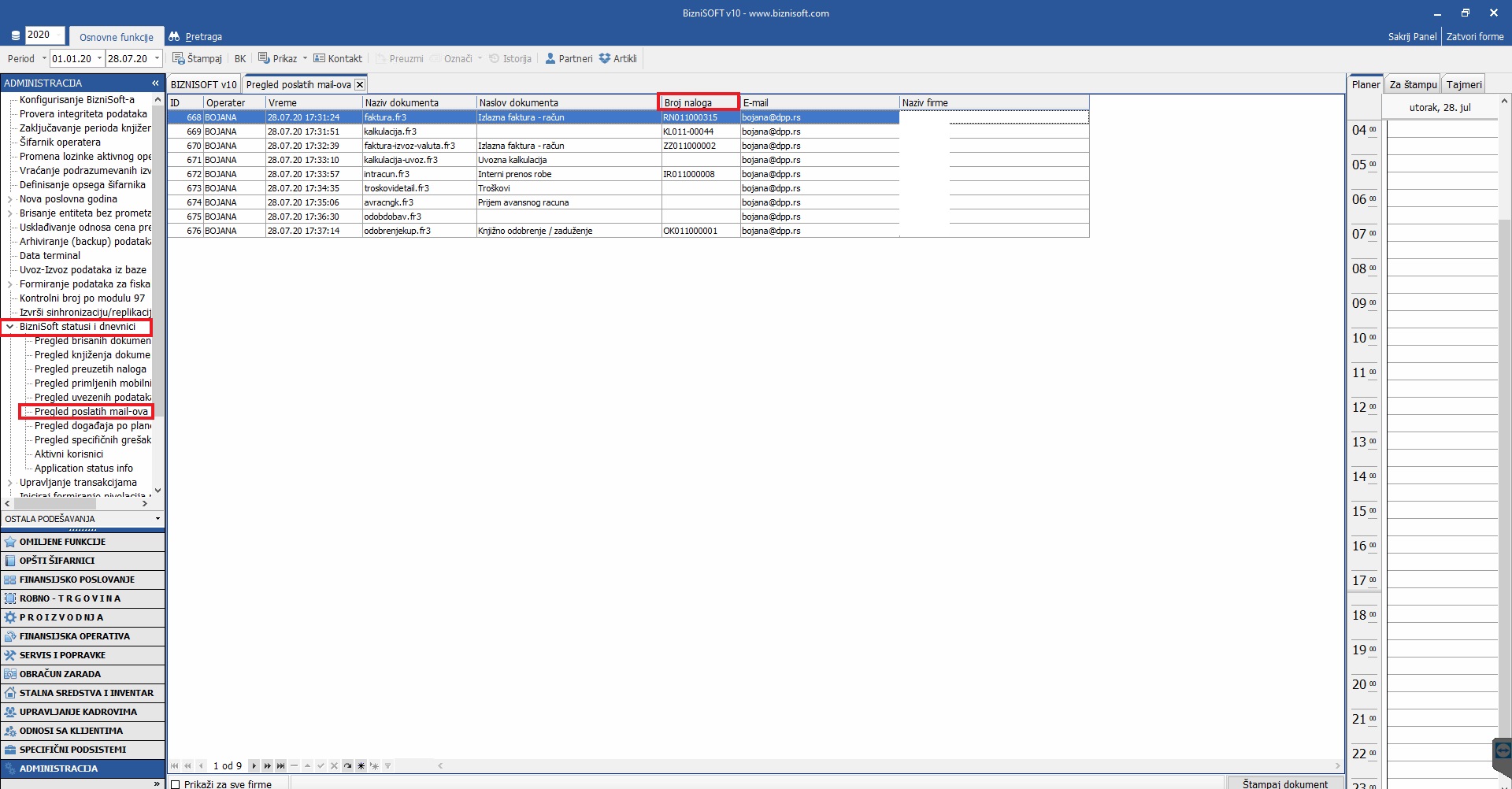
Task: Click the year field showing 2020
Action: [x=44, y=35]
